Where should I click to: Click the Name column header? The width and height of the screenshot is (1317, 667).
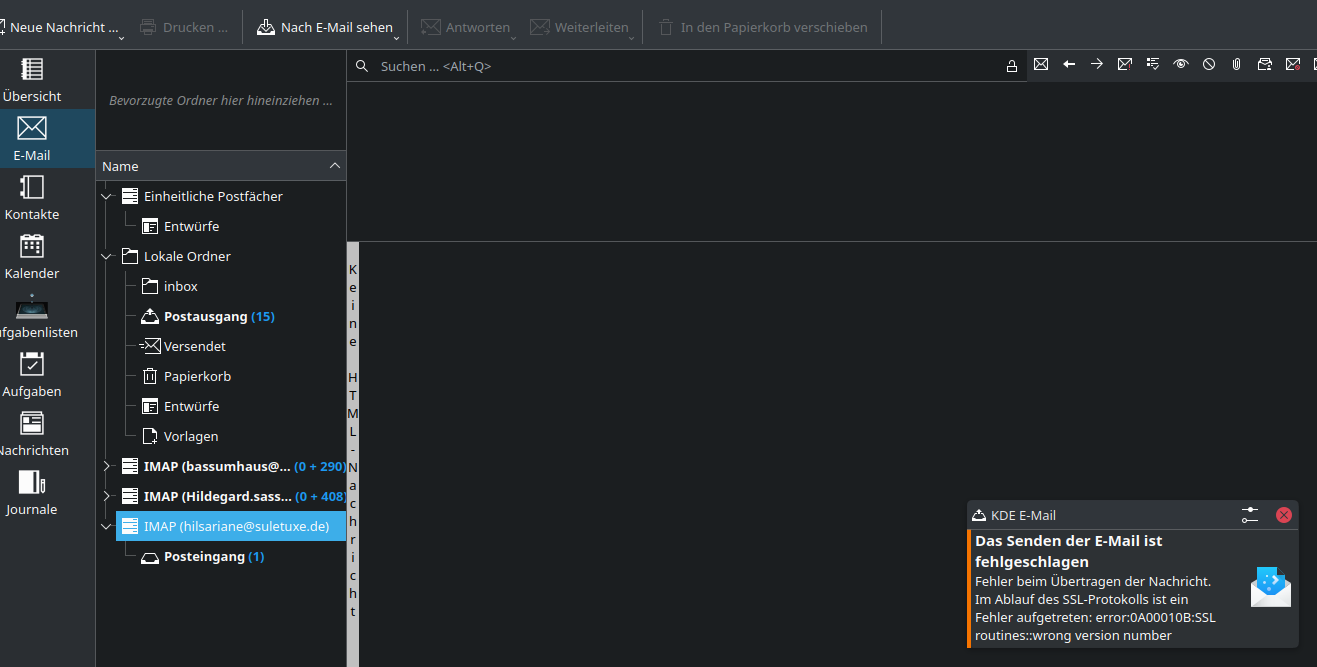[x=221, y=166]
